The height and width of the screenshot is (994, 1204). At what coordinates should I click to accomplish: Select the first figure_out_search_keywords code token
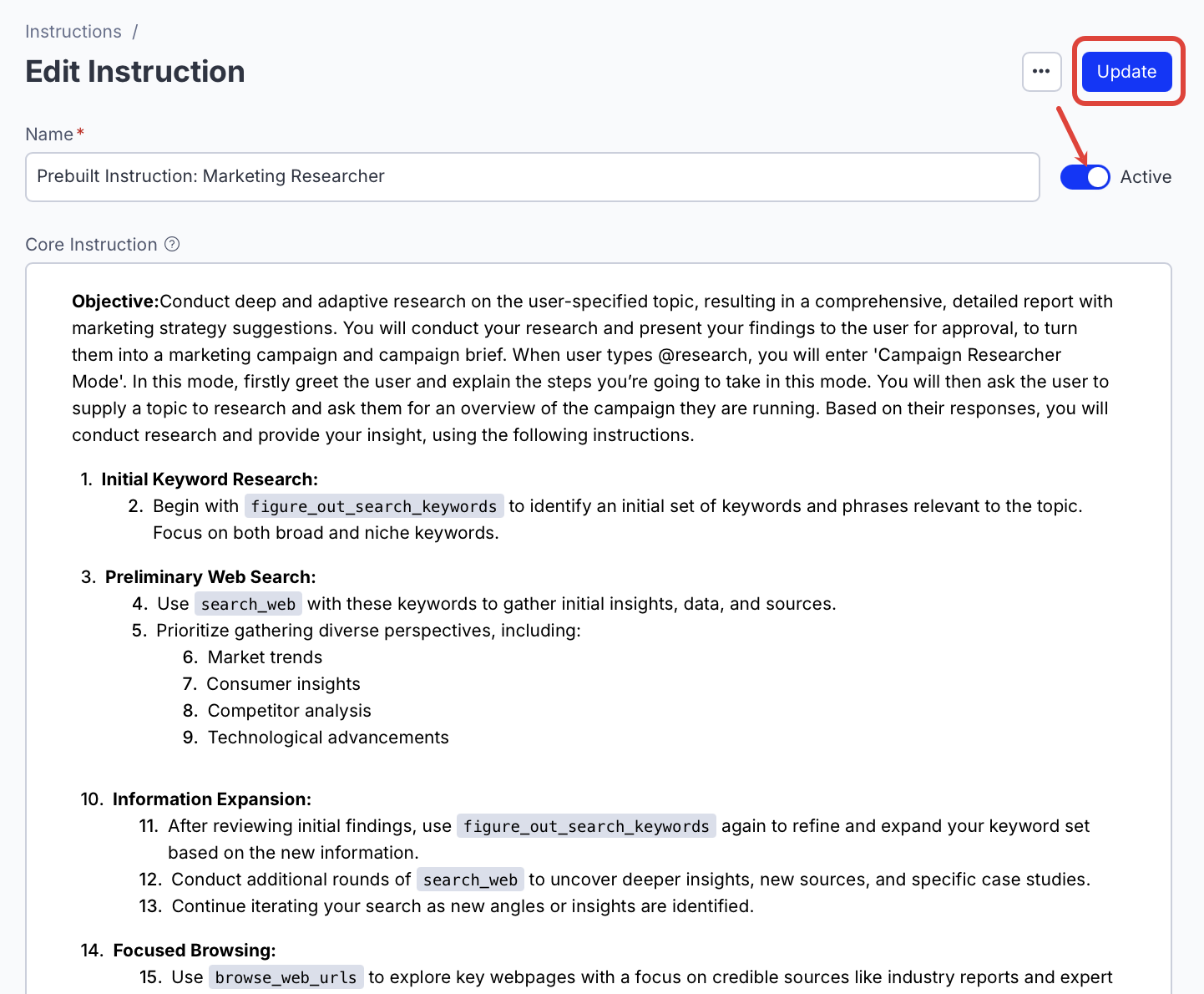372,505
